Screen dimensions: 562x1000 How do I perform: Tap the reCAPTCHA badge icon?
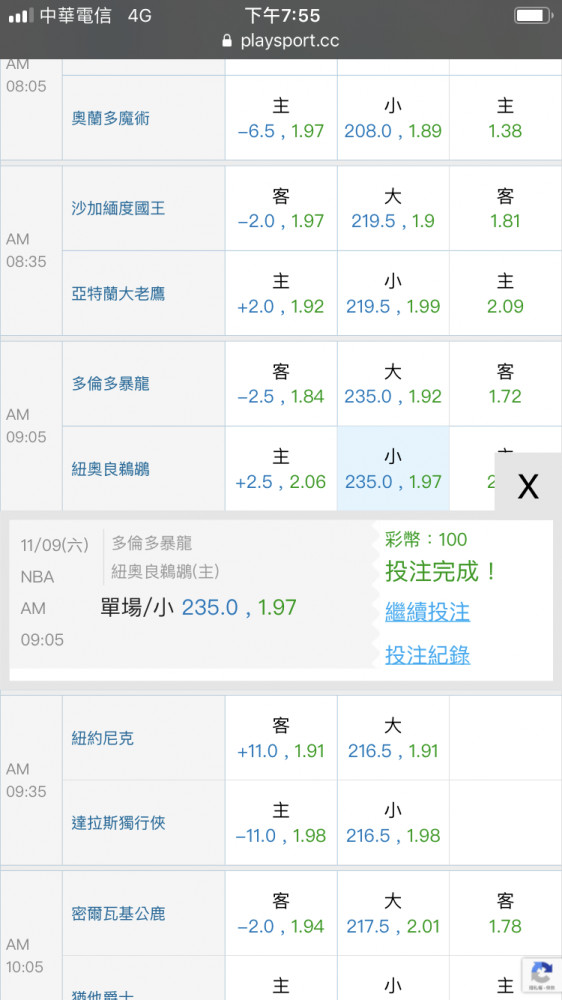click(542, 975)
